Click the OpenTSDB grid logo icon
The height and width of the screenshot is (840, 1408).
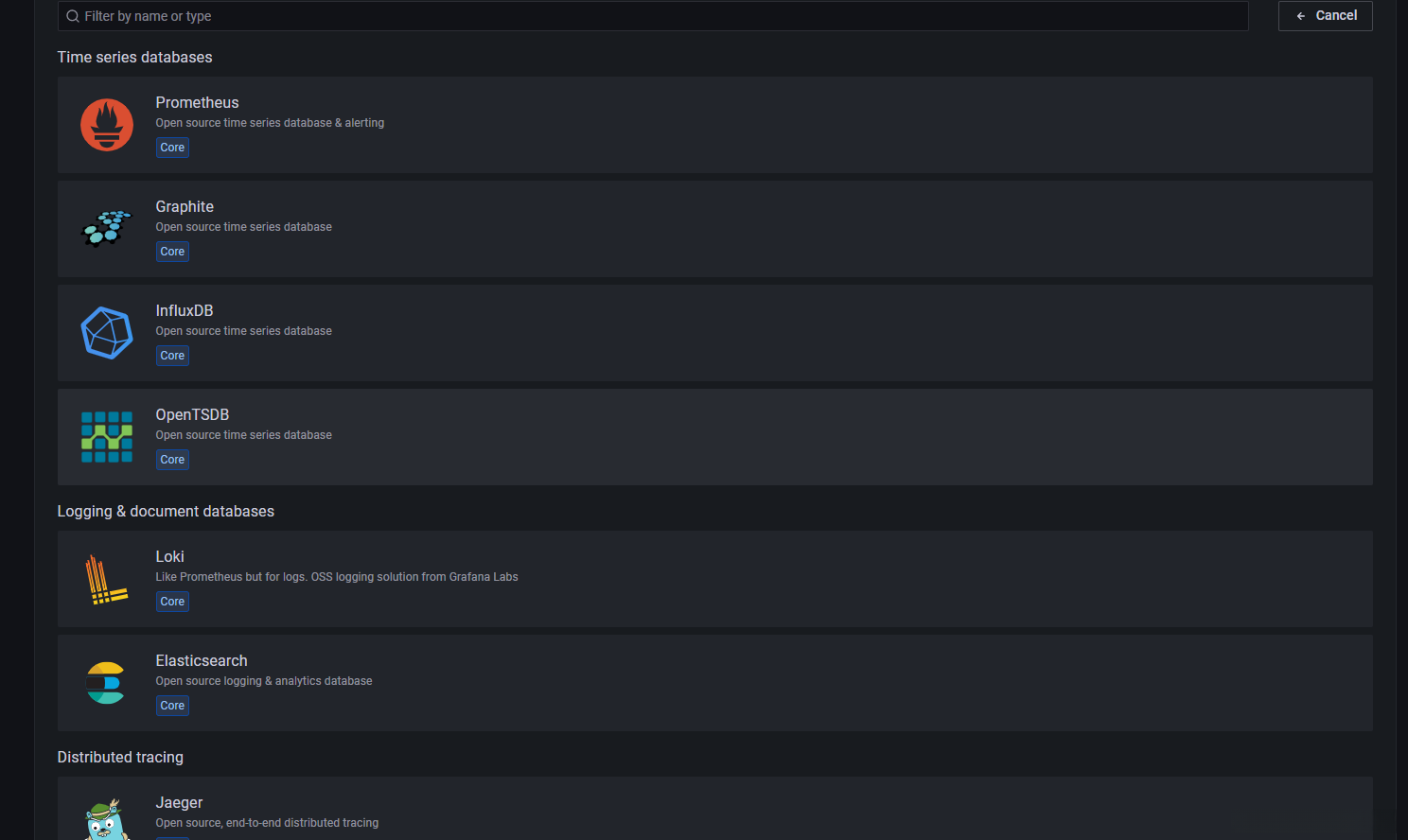coord(107,437)
